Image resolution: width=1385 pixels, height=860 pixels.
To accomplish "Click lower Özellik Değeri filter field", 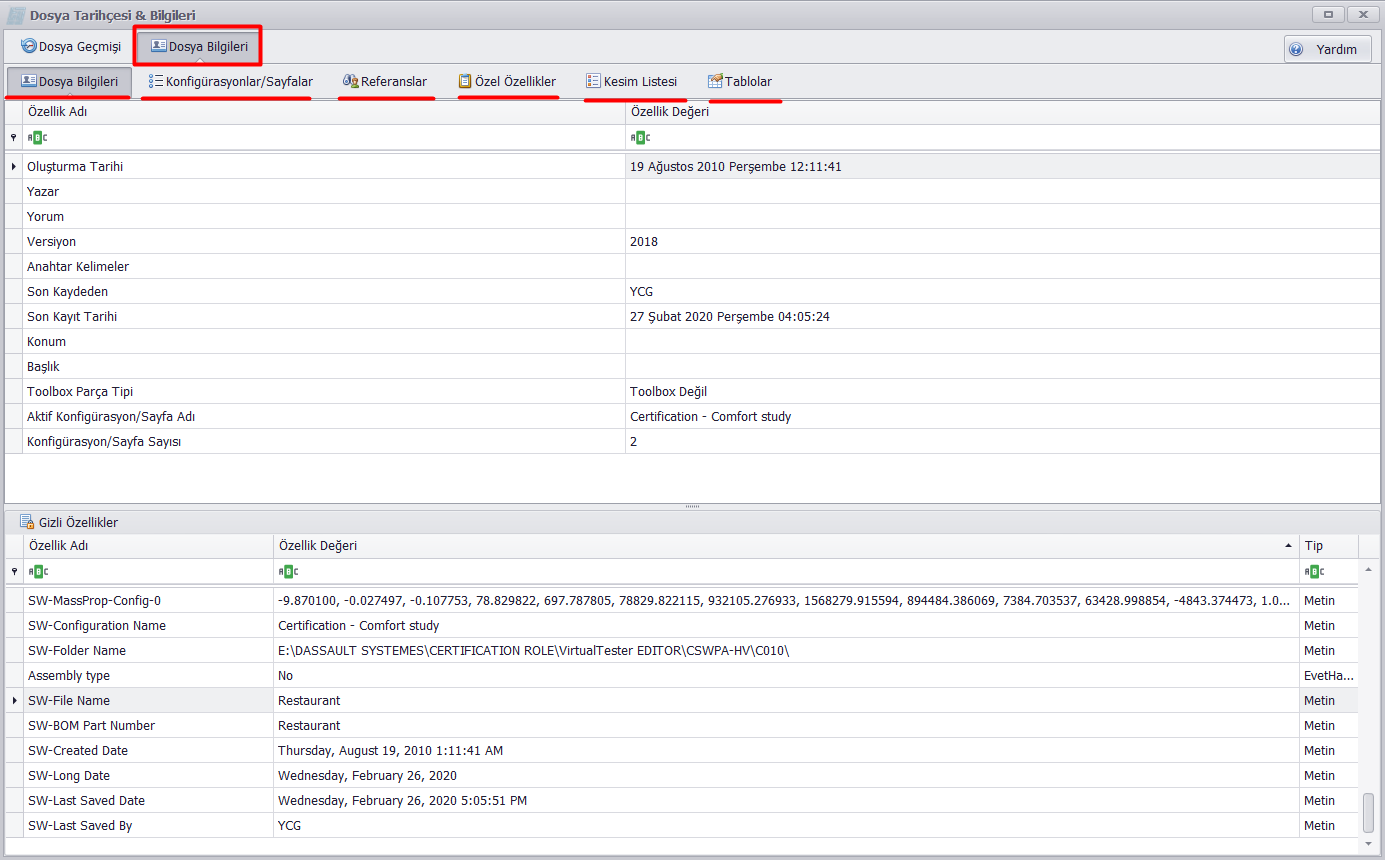I will [x=786, y=572].
